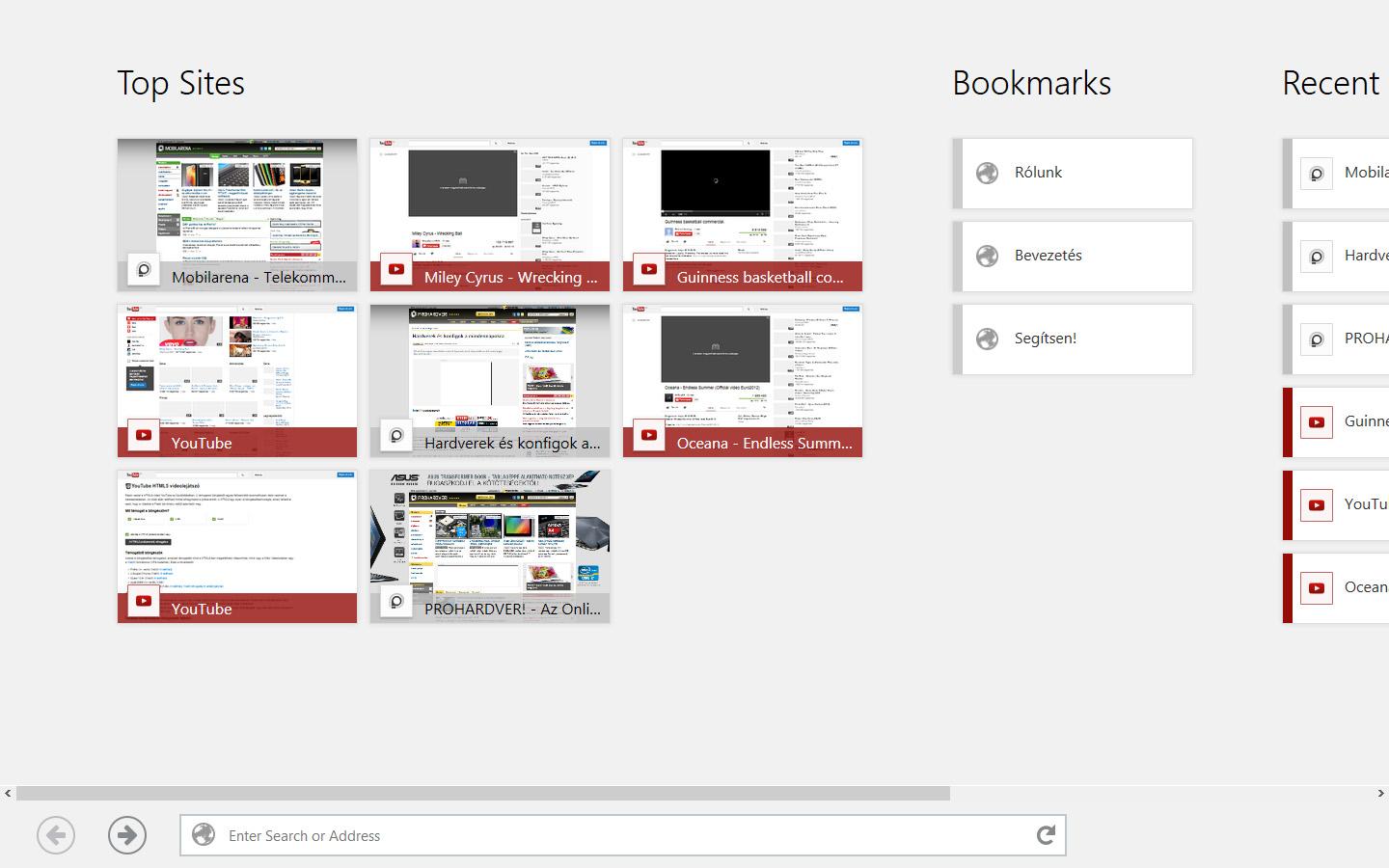Screen dimensions: 1389x868
Task: Open the recent PROHA... history item
Action: 1336,339
